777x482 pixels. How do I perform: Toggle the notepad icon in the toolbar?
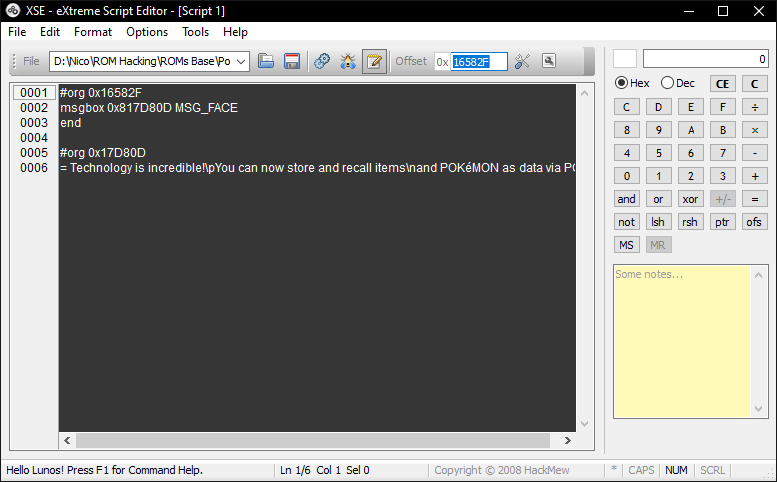point(375,61)
